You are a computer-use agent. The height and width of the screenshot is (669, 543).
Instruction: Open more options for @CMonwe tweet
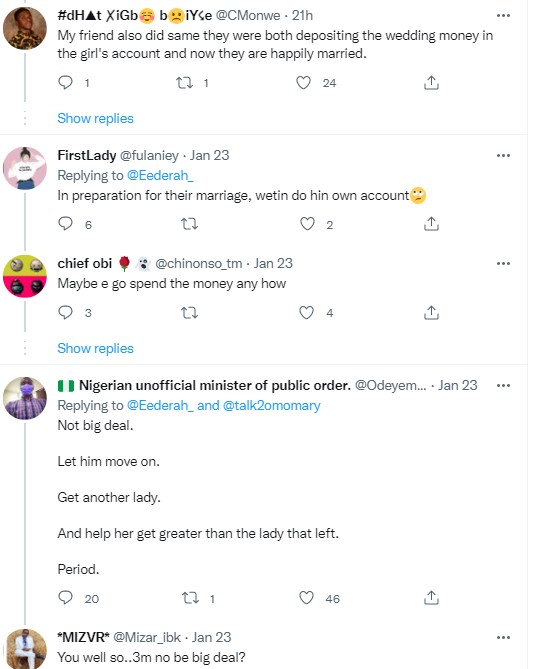tap(503, 15)
